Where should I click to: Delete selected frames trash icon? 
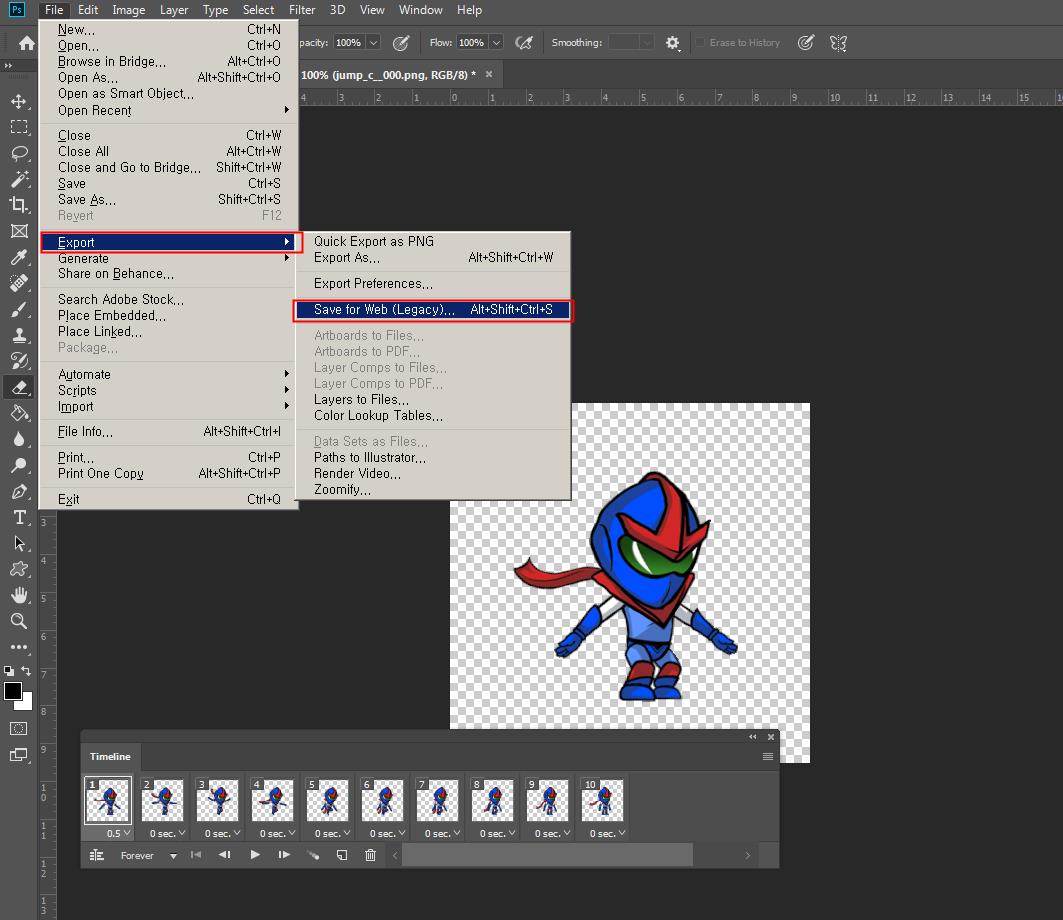click(x=370, y=855)
